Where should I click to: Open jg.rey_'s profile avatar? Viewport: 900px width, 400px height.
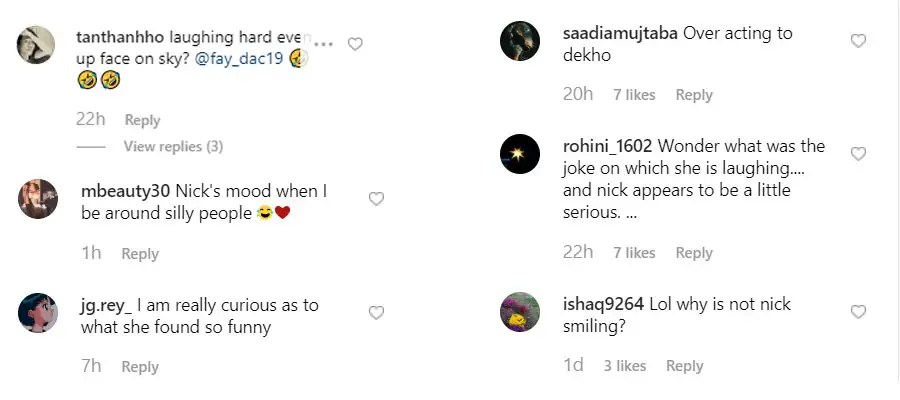[x=39, y=313]
